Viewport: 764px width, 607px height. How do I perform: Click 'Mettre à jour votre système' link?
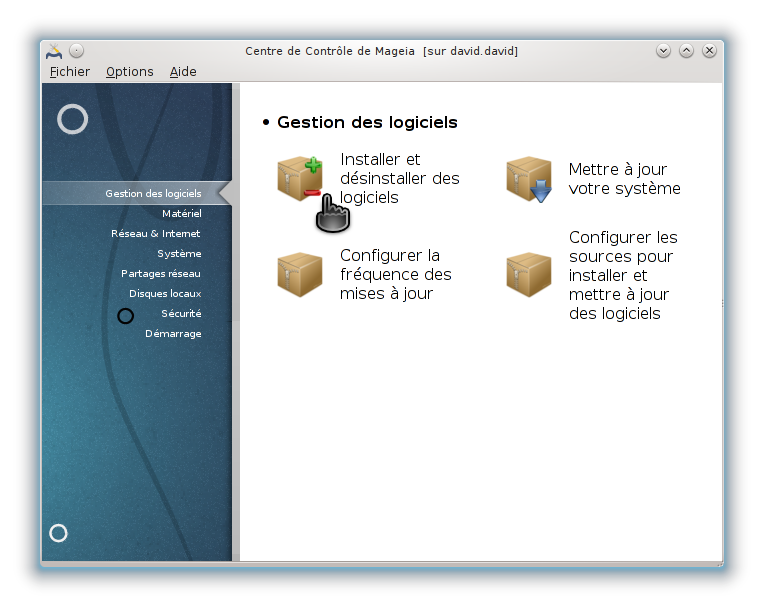pyautogui.click(x=624, y=179)
